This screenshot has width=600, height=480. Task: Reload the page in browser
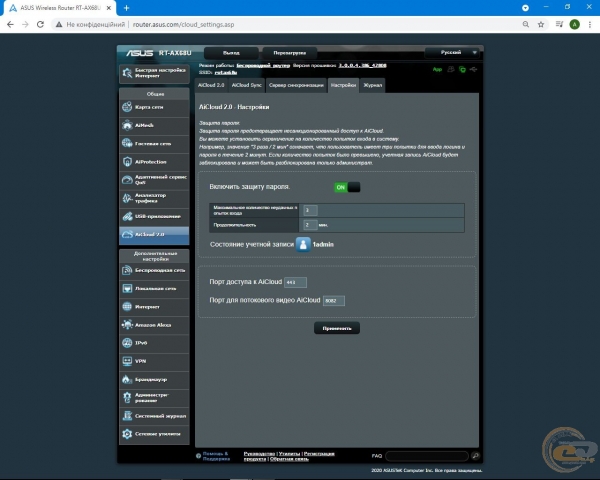[x=40, y=24]
